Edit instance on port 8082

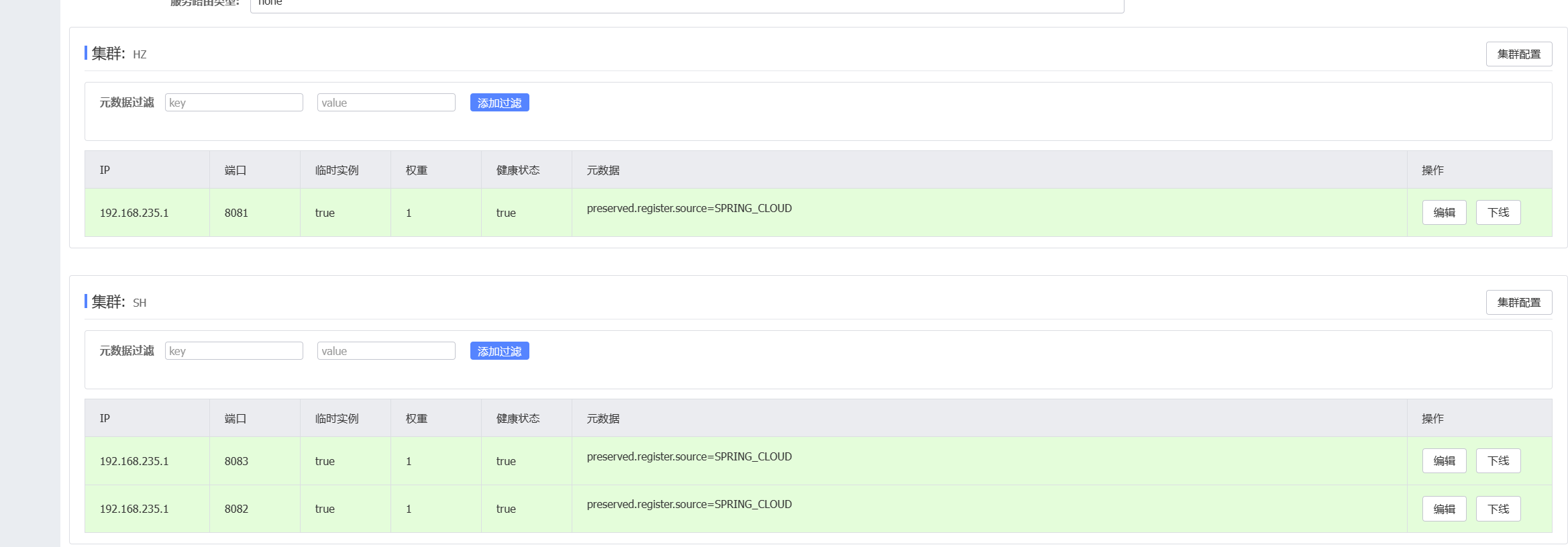pos(1444,509)
